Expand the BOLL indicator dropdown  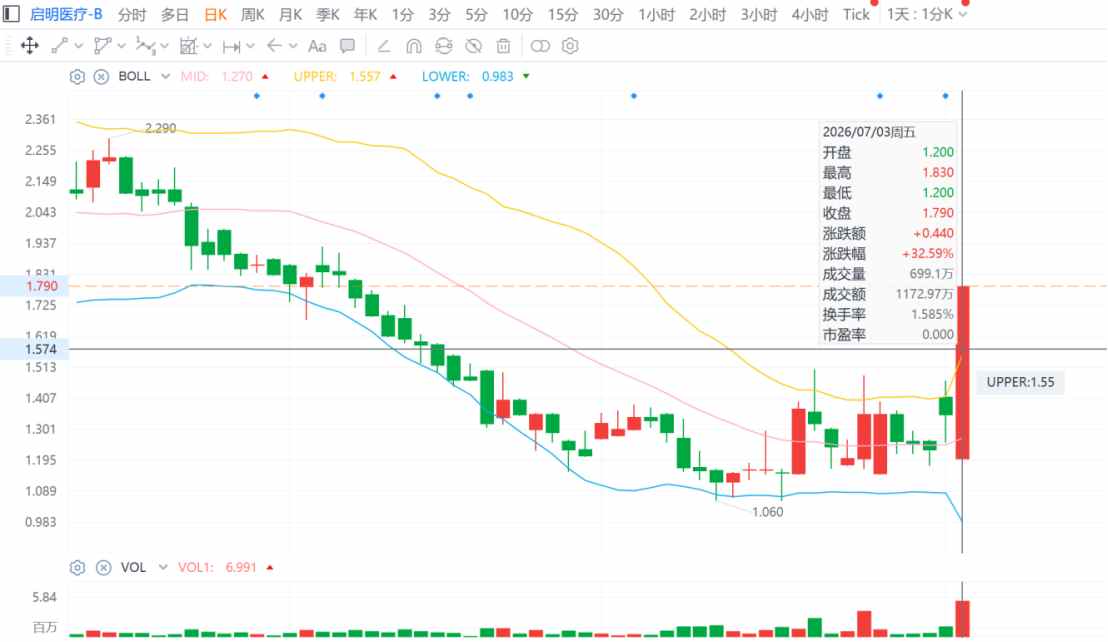tap(165, 76)
